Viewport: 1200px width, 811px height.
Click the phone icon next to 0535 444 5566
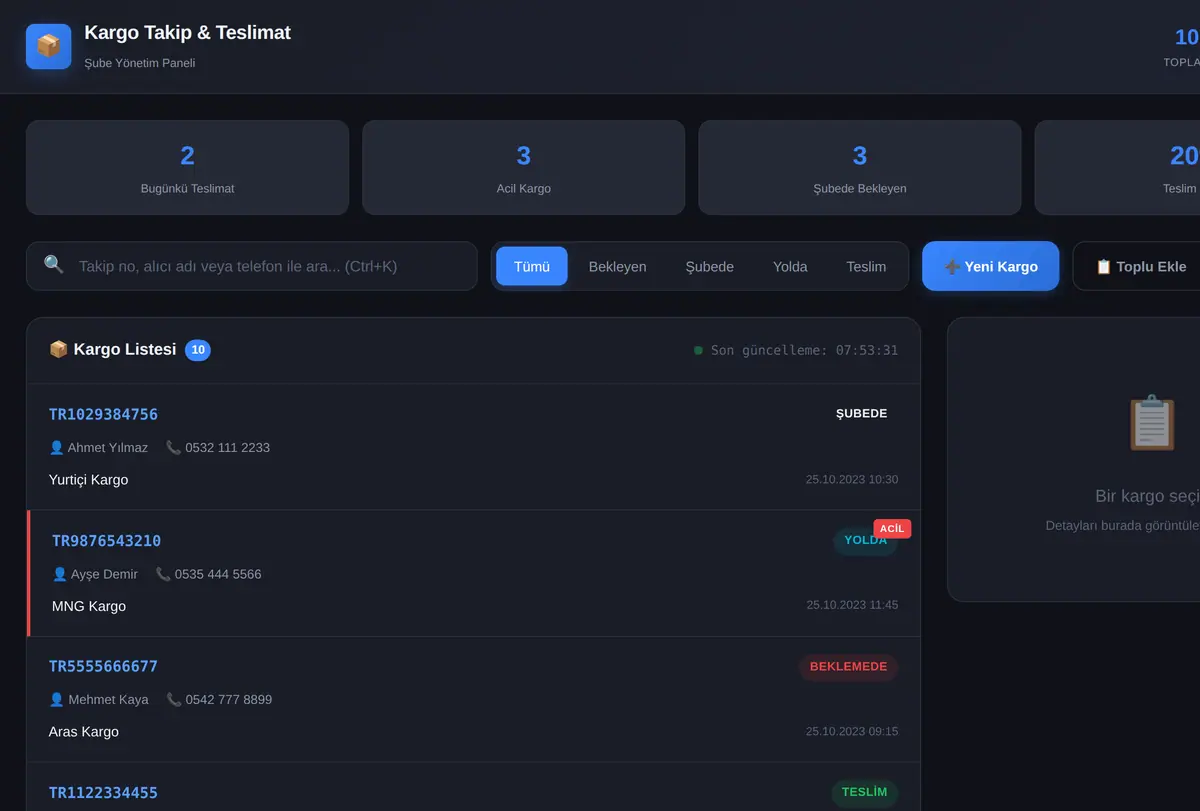tap(163, 575)
